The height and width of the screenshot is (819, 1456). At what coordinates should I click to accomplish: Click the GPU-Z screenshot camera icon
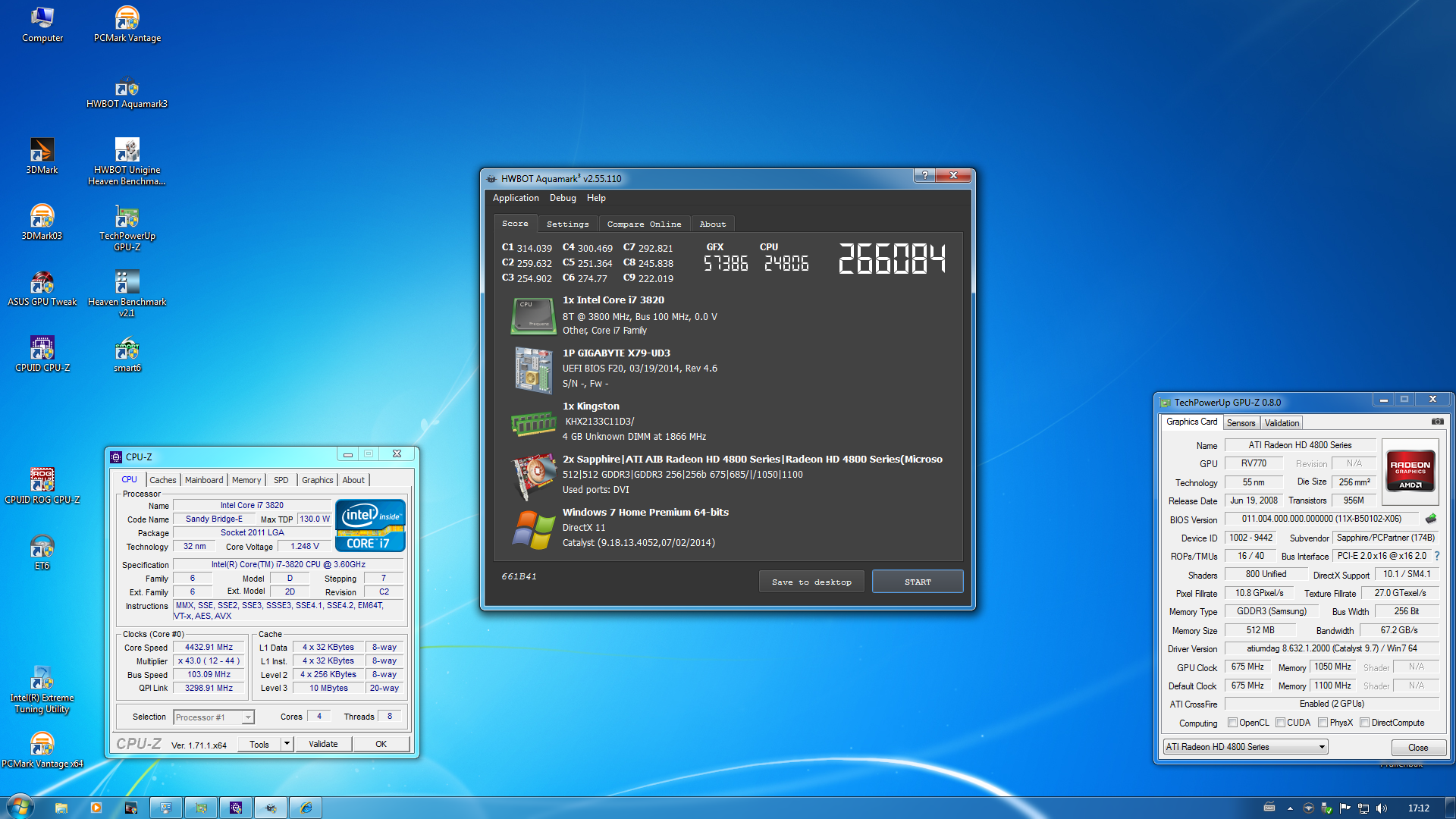pos(1437,422)
